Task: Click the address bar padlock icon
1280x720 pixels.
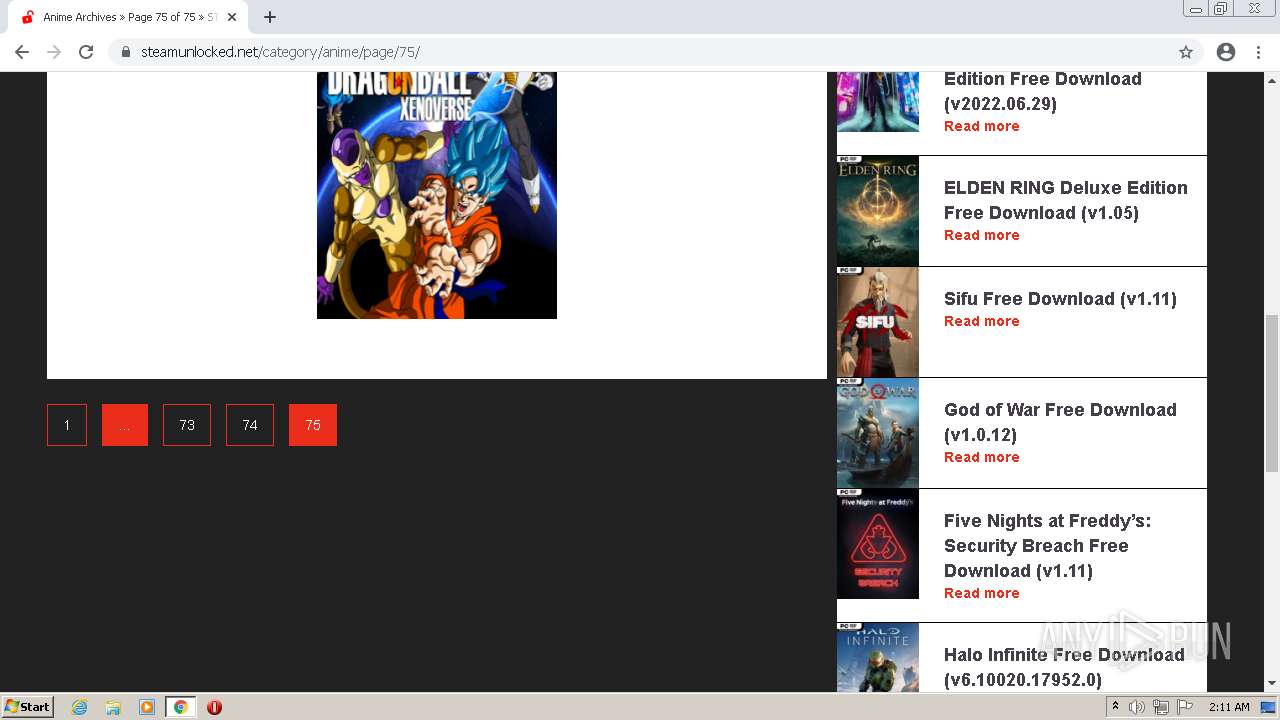Action: pos(126,52)
